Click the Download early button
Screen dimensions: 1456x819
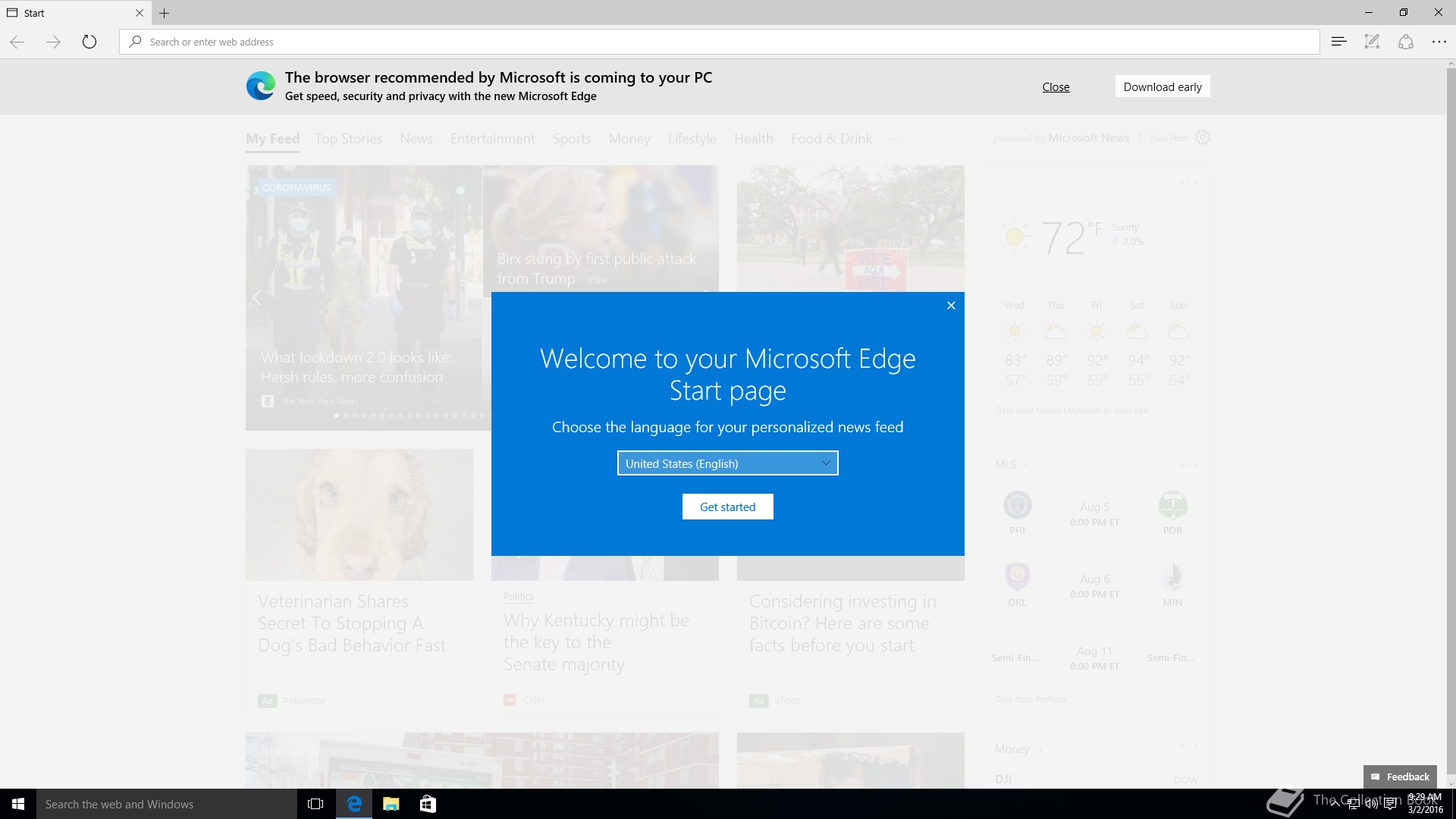[1163, 86]
